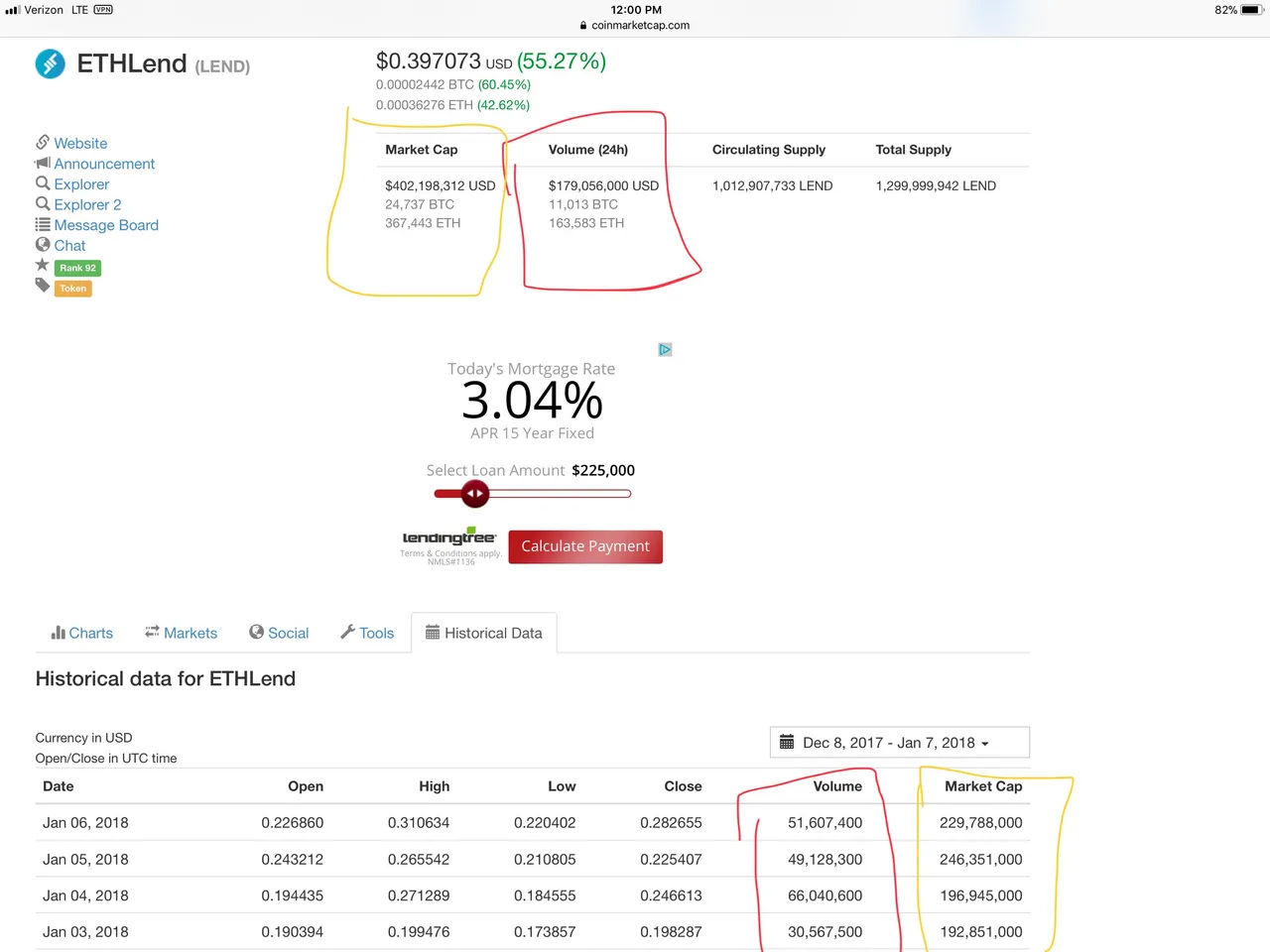This screenshot has width=1270, height=952.
Task: Click the Close column header
Action: coord(683,786)
